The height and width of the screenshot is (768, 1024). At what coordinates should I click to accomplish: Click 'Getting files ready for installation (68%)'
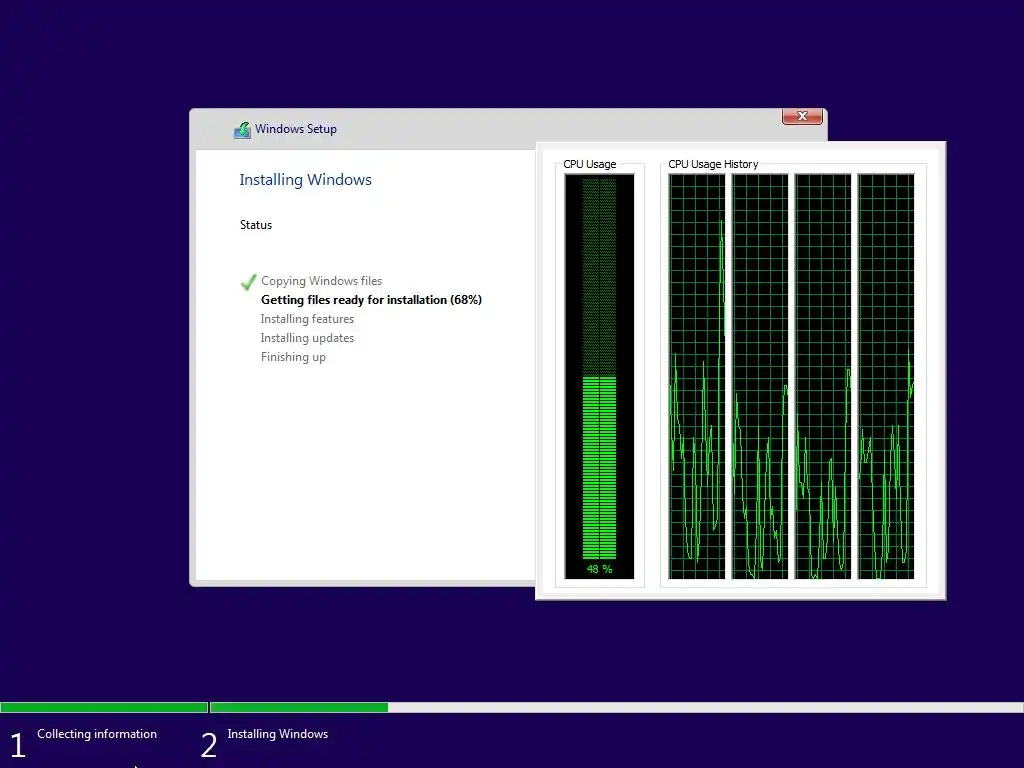pos(371,300)
